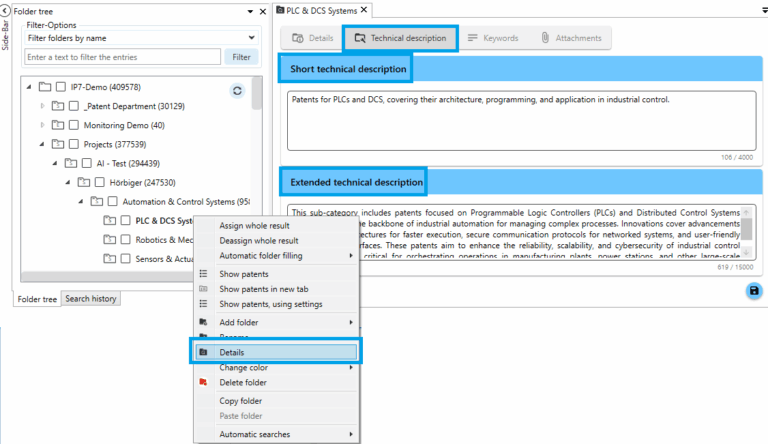Image resolution: width=768 pixels, height=444 pixels.
Task: Click the folder icon beside IP7-Demo
Action: click(45, 87)
